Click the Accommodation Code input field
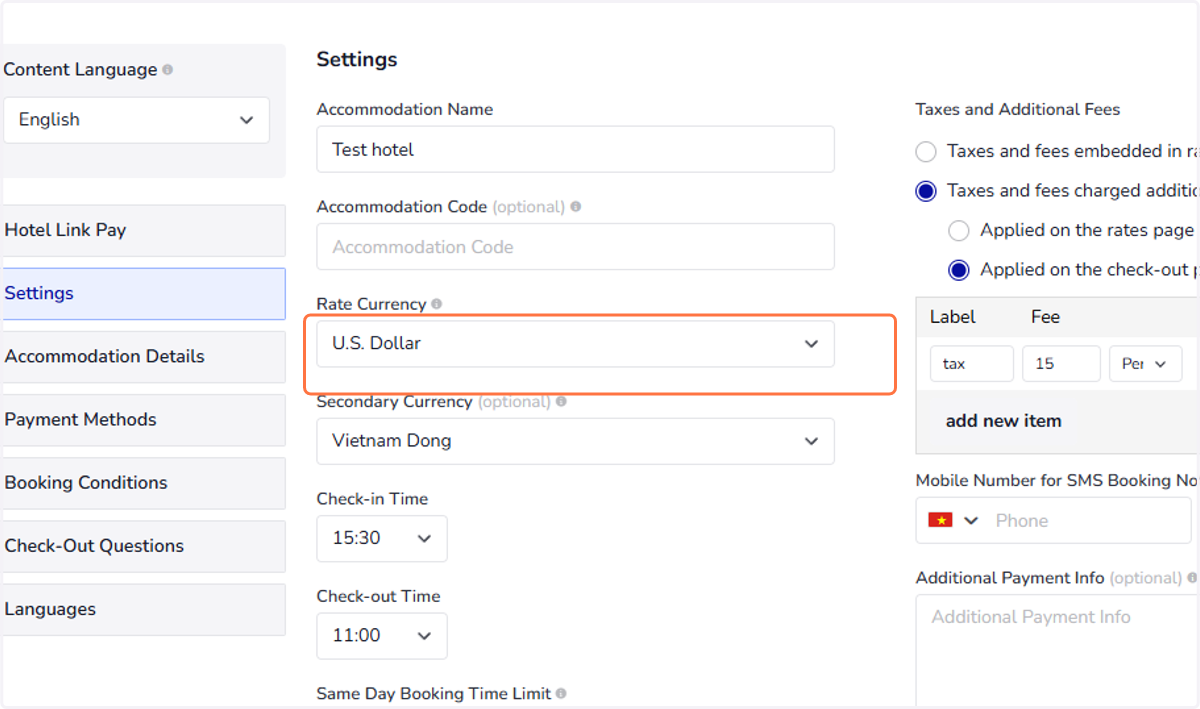Image resolution: width=1200 pixels, height=709 pixels. pyautogui.click(x=575, y=246)
